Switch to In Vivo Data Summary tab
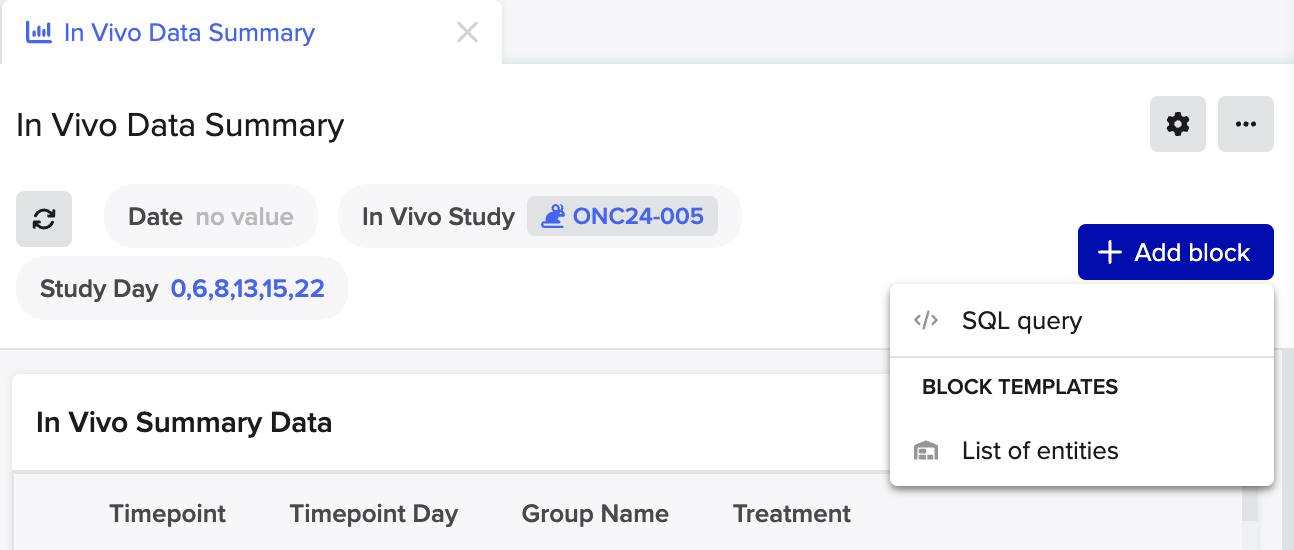This screenshot has width=1294, height=550. pyautogui.click(x=189, y=32)
